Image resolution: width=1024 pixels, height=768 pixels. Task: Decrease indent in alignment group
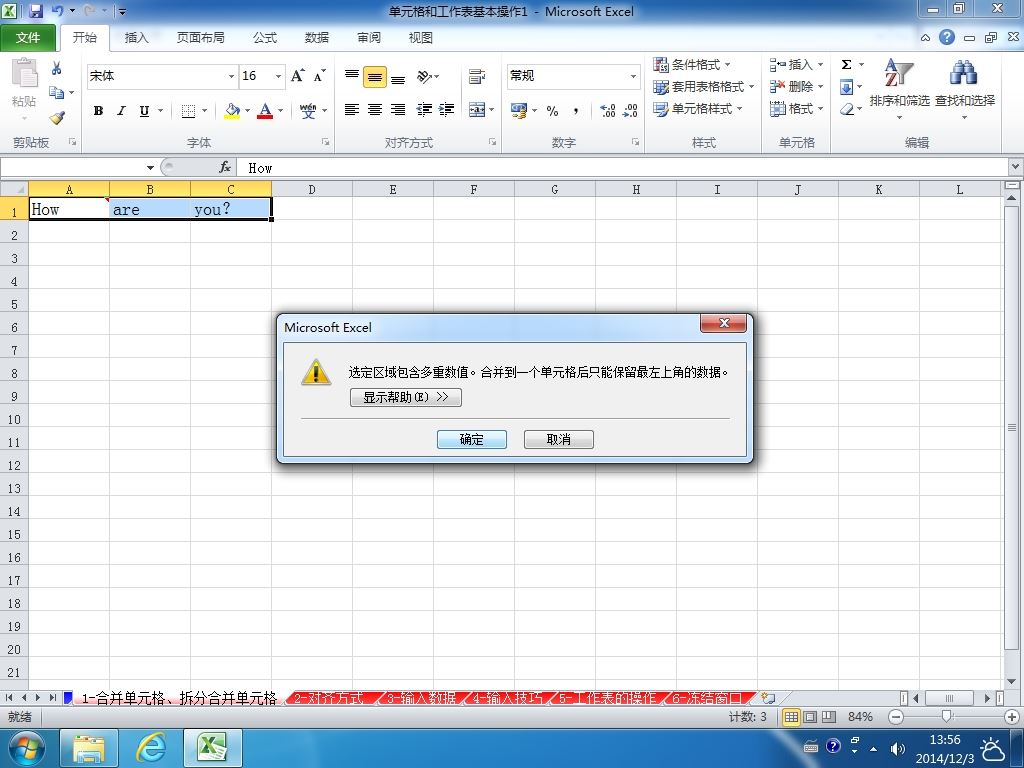(x=424, y=110)
